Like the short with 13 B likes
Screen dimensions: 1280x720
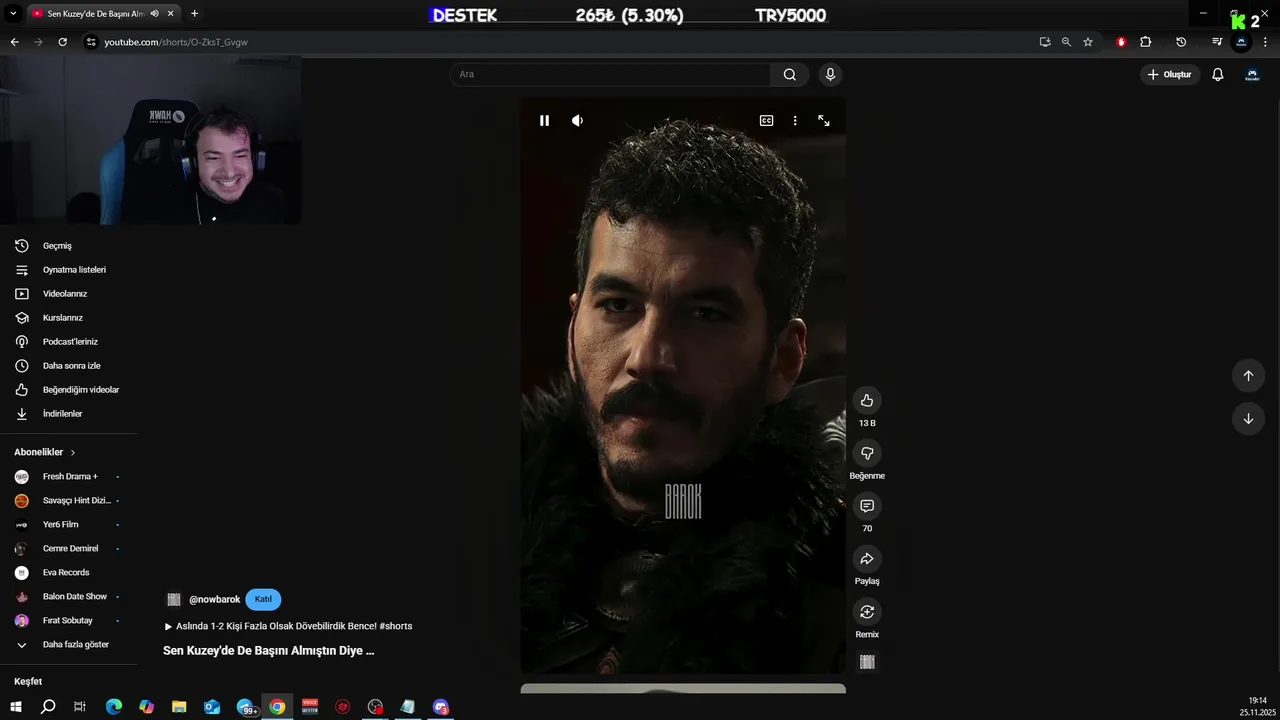click(x=867, y=400)
